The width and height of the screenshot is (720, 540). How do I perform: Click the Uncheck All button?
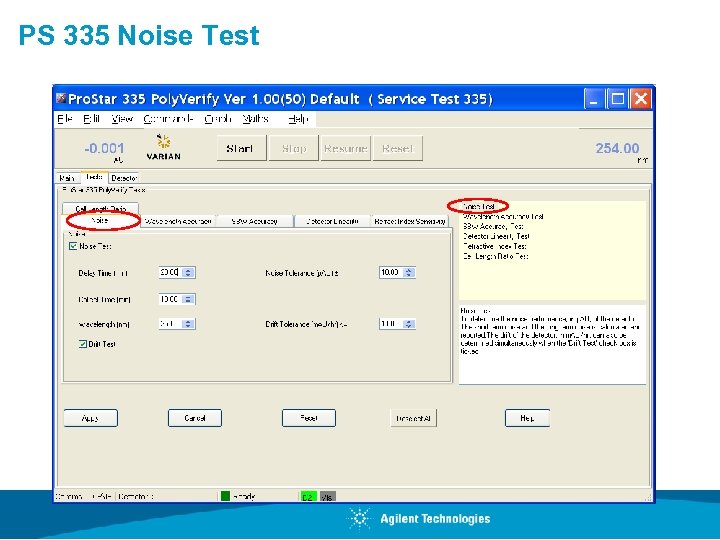[x=413, y=418]
